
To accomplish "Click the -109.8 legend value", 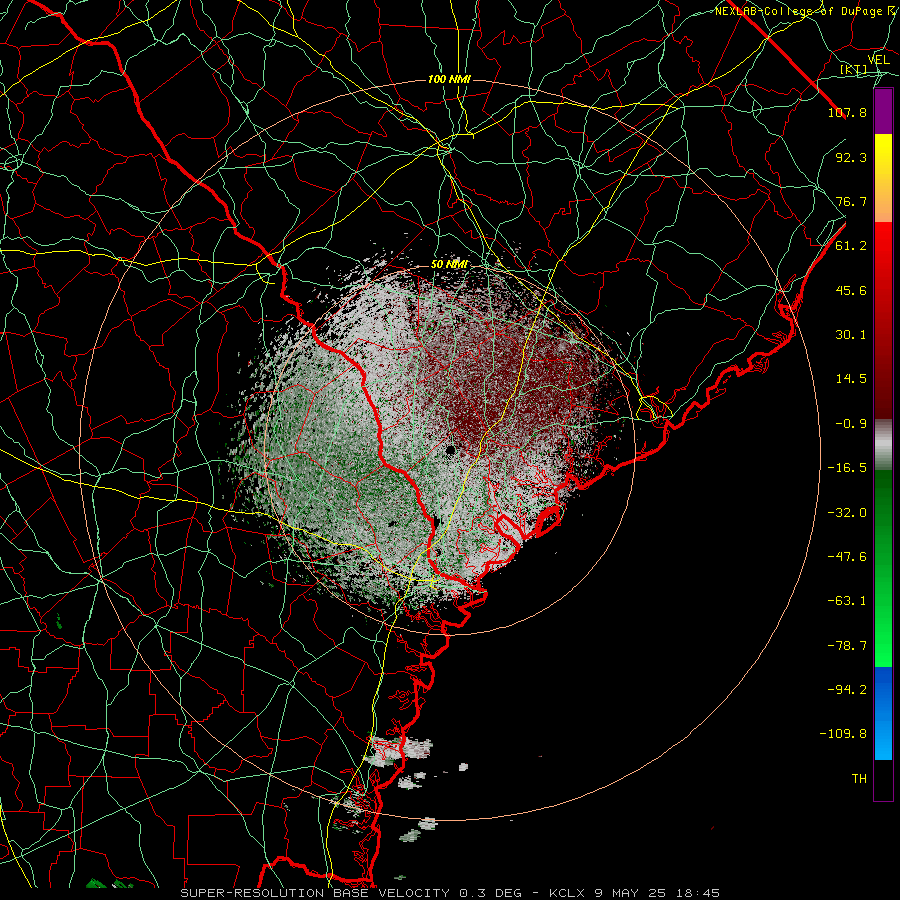I will click(x=843, y=734).
